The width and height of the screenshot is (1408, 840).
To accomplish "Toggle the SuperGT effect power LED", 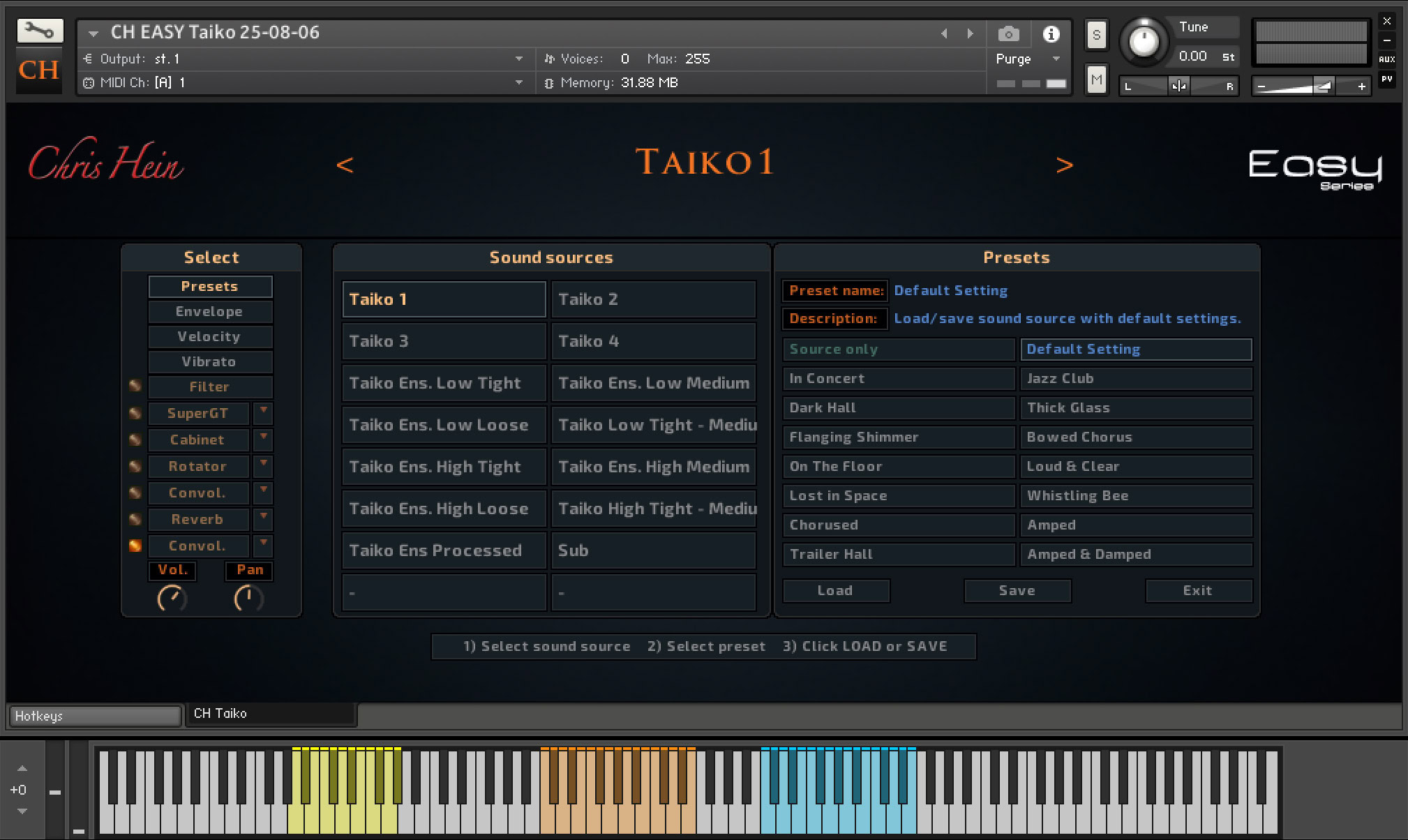I will (135, 413).
